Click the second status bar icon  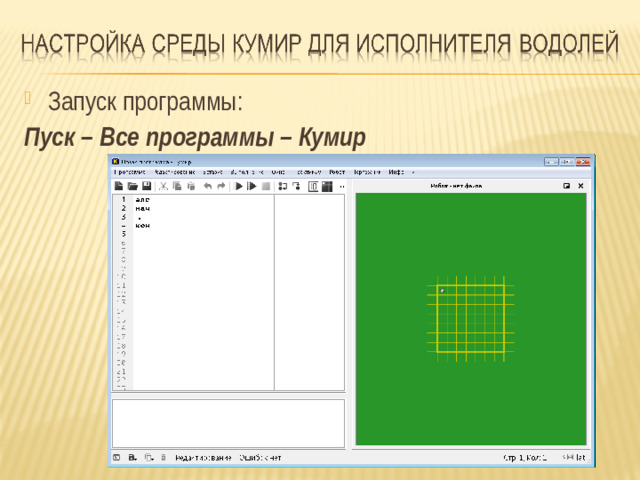pos(132,458)
